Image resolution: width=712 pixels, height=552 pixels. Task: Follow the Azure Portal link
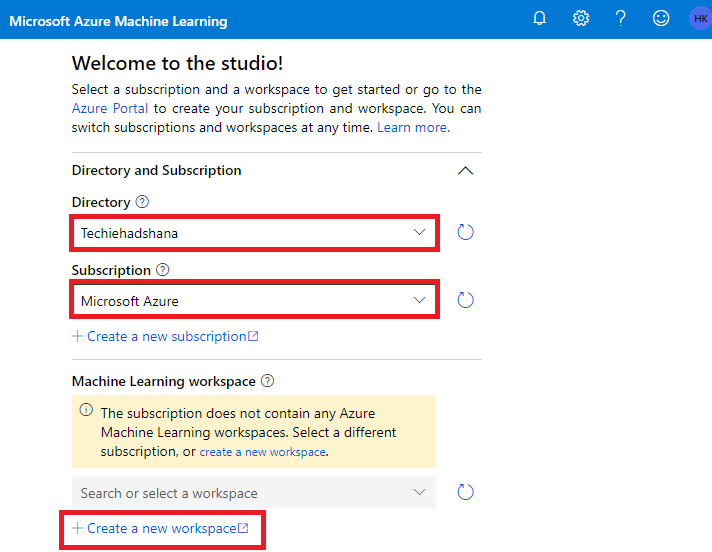tap(110, 108)
